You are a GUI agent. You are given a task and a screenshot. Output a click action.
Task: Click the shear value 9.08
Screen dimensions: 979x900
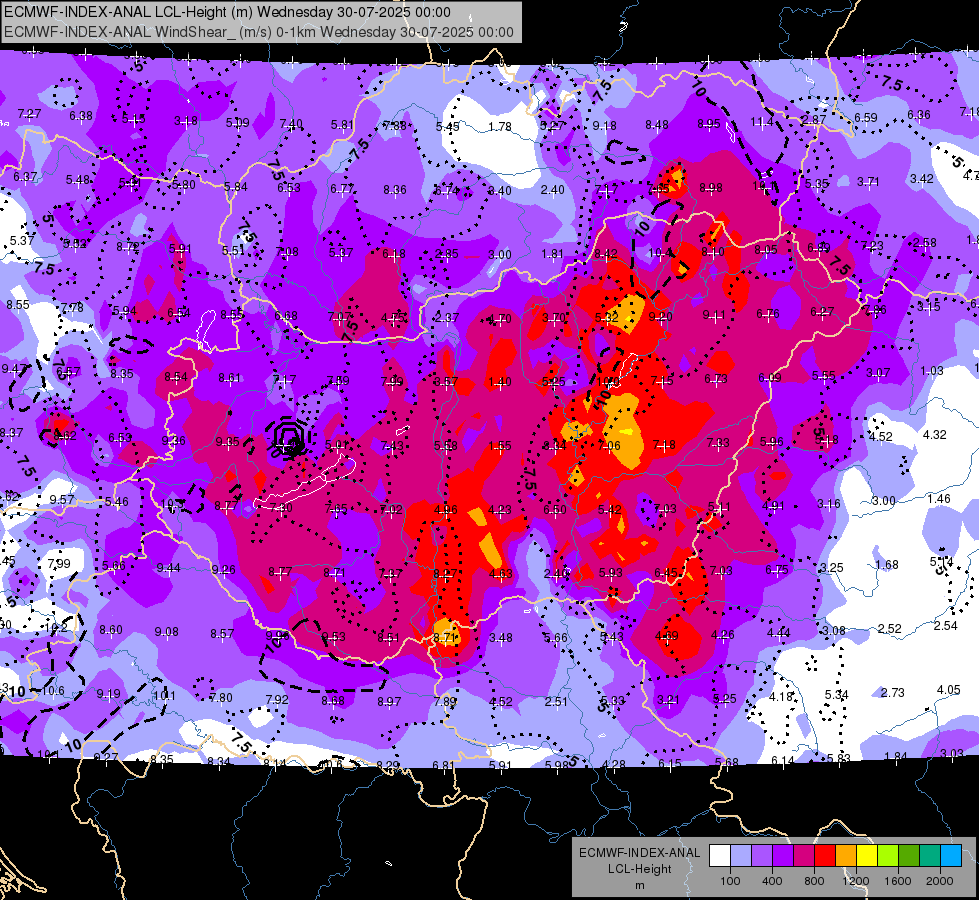[x=167, y=632]
